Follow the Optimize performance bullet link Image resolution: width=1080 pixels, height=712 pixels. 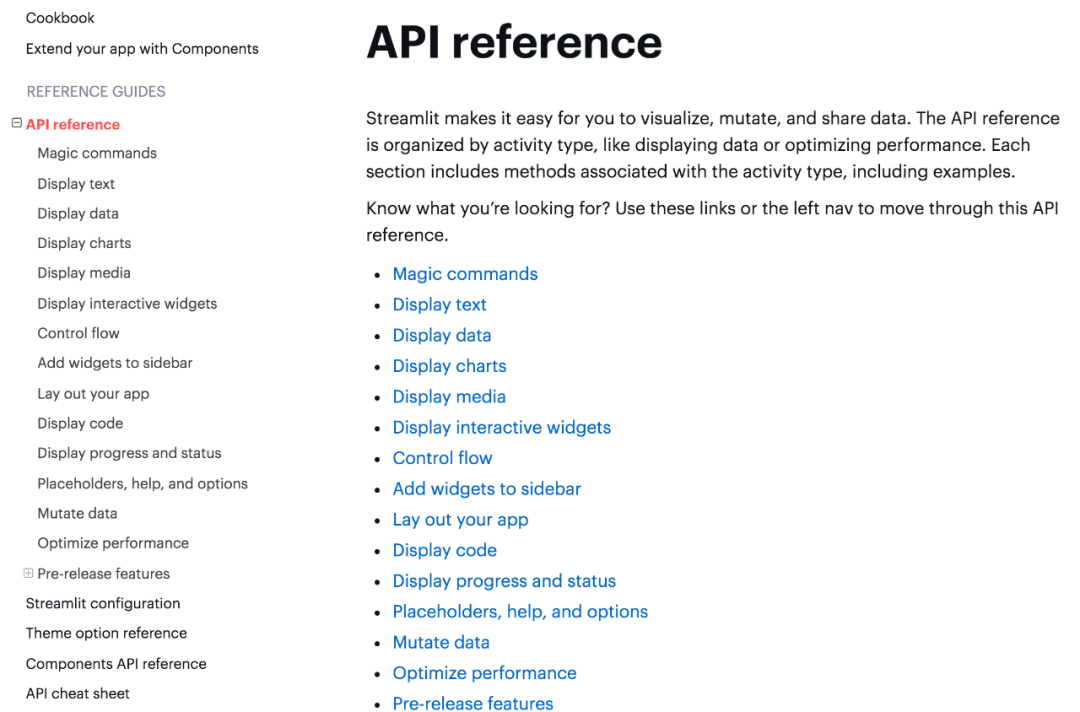[484, 673]
